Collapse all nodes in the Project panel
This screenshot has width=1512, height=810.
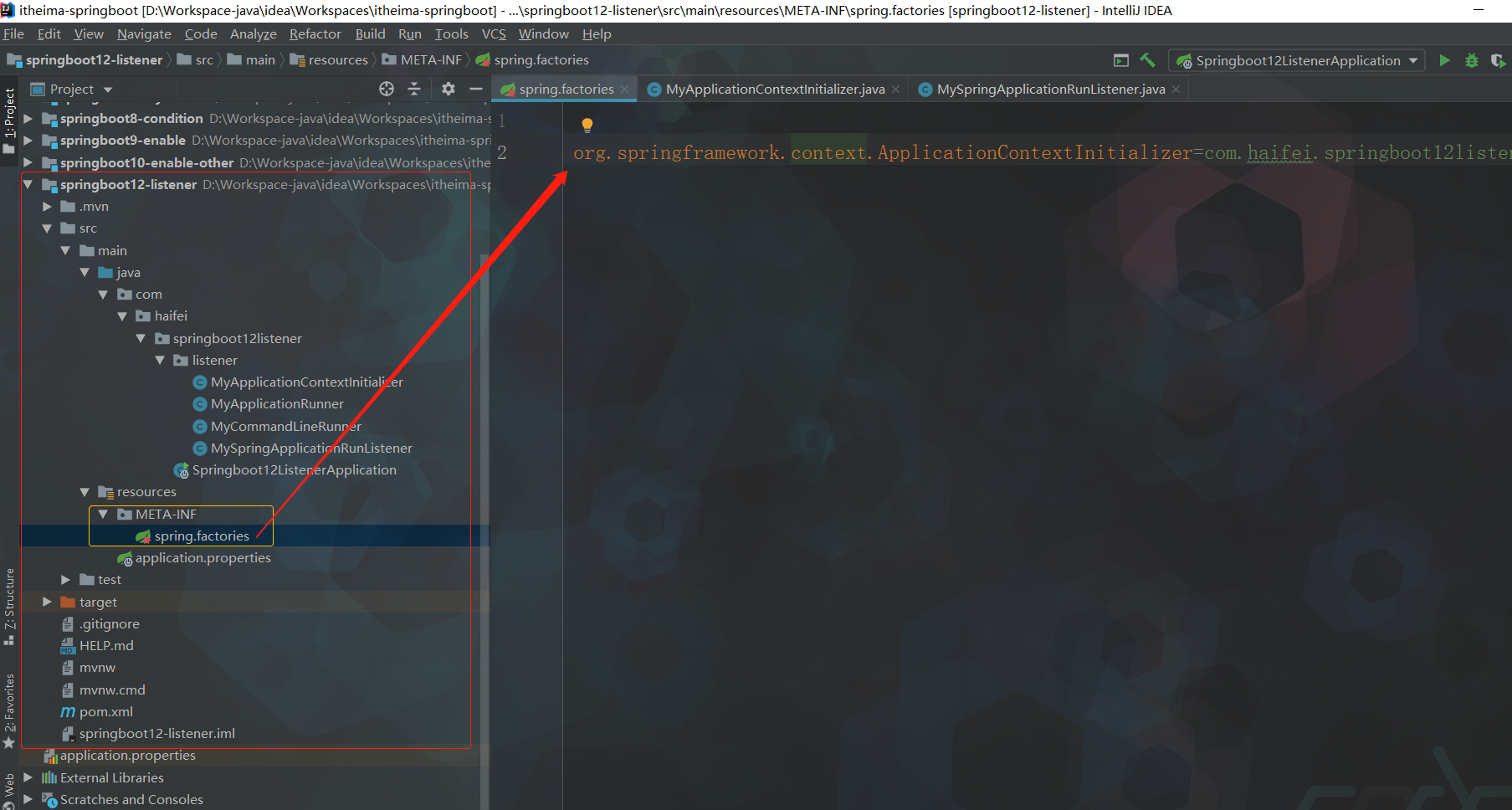click(414, 89)
